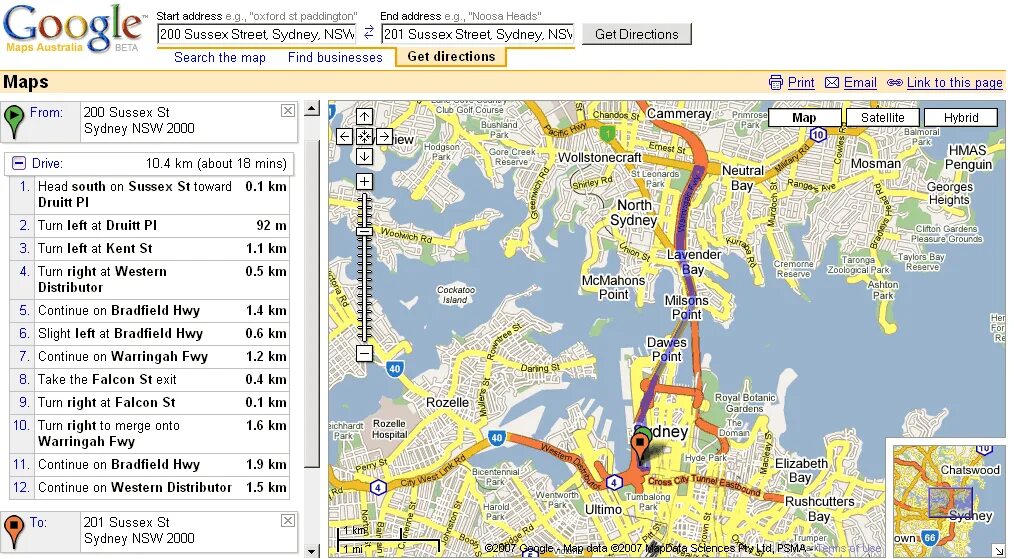Click the Mosman map label
The width and height of the screenshot is (1014, 559).
coord(876,164)
